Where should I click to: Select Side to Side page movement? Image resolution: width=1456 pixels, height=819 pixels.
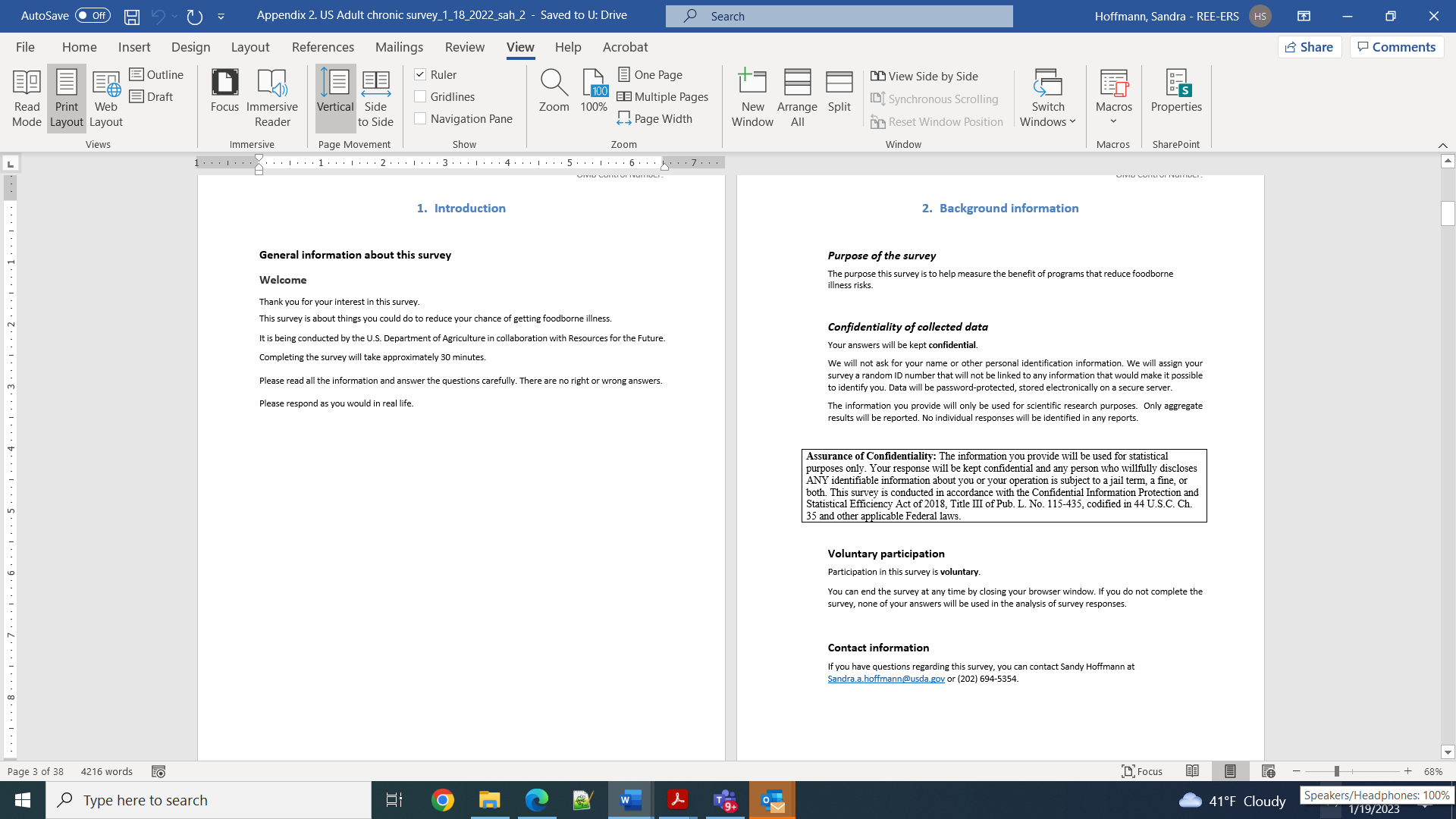tap(375, 99)
